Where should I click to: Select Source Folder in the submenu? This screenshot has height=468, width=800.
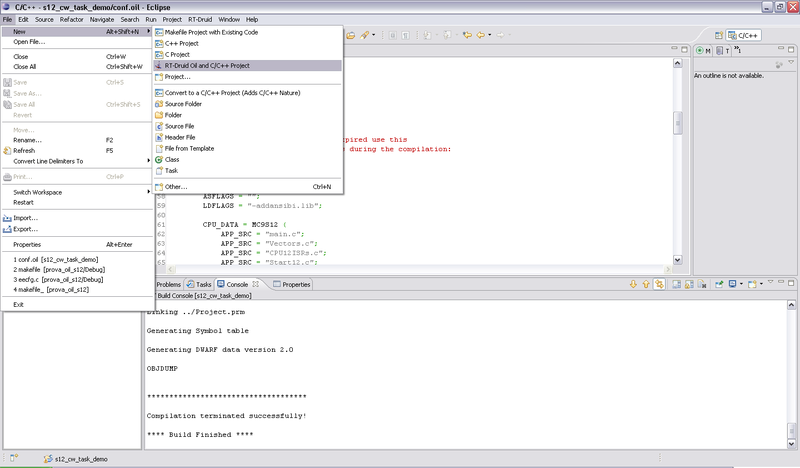[248, 104]
